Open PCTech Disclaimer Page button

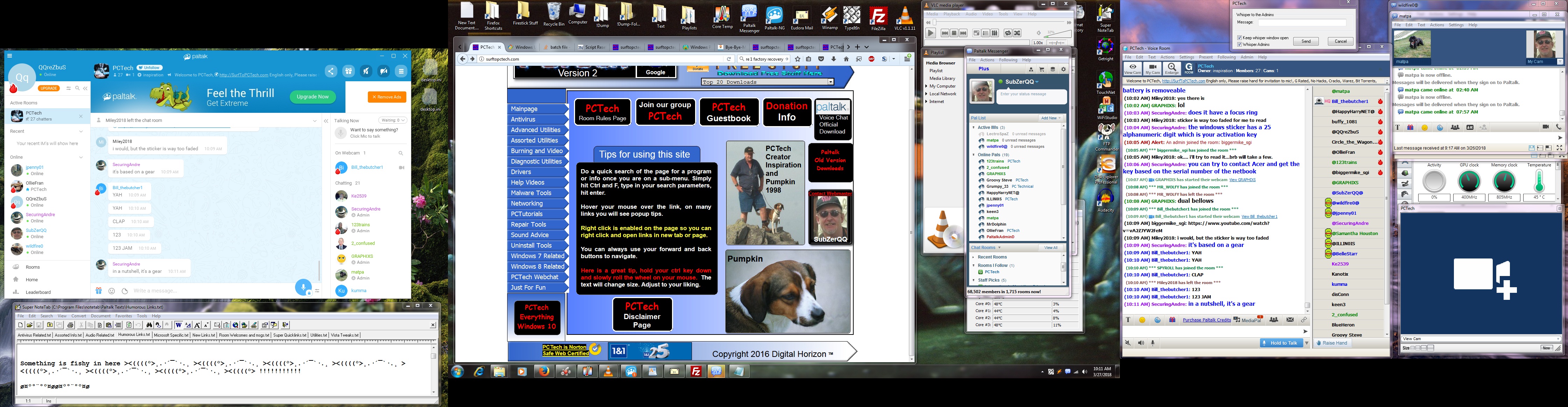coord(642,315)
